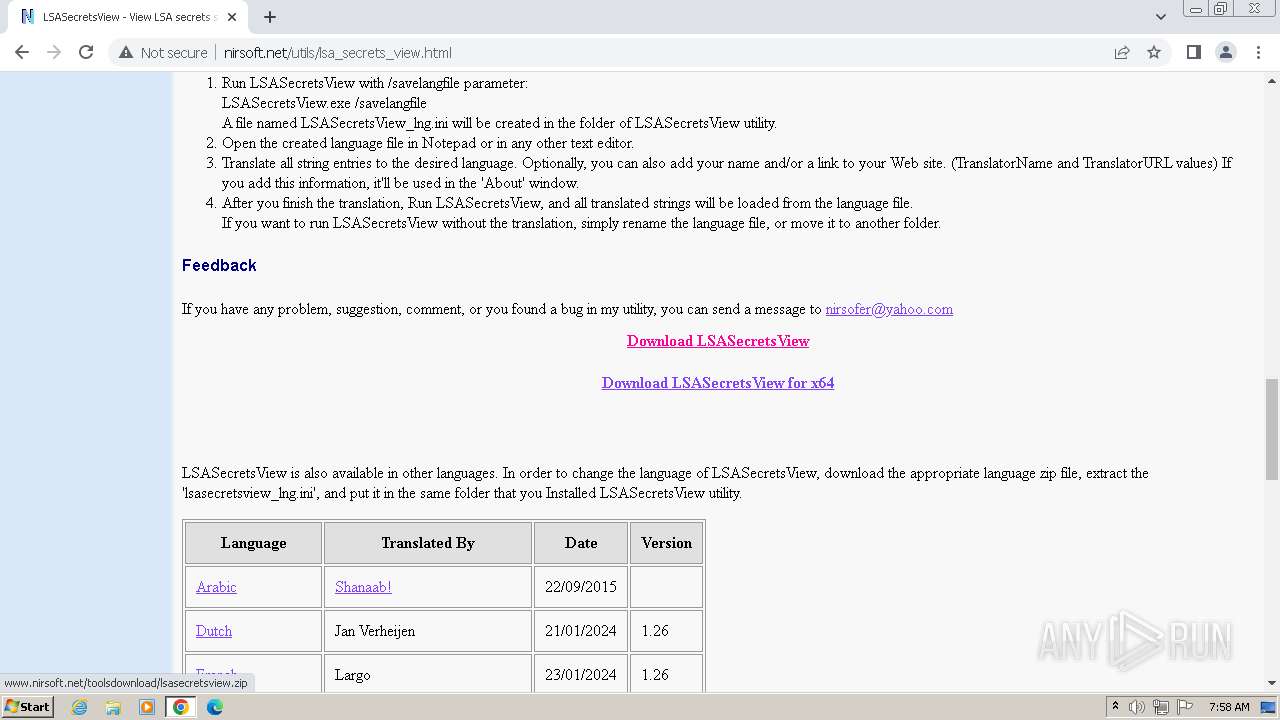
Task: Expand the tab search dropdown
Action: pyautogui.click(x=1160, y=17)
